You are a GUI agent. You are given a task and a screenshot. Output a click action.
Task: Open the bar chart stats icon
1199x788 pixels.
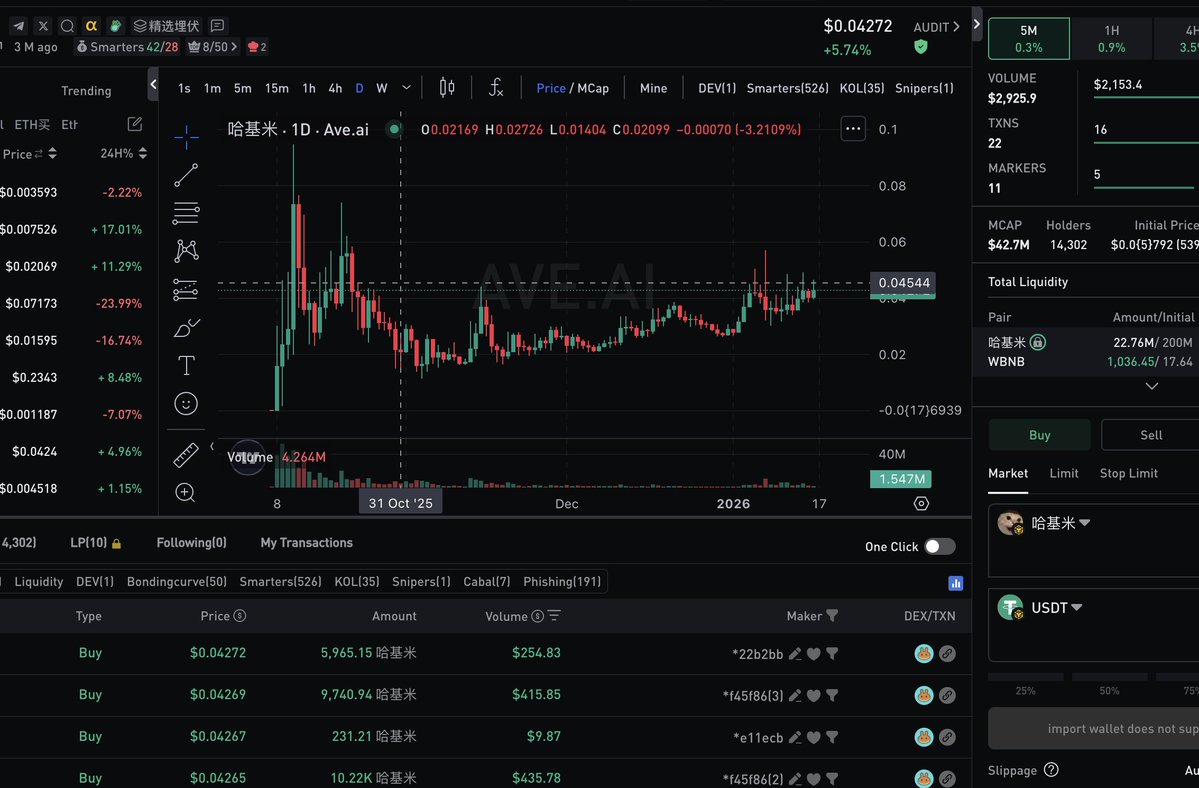(x=955, y=583)
